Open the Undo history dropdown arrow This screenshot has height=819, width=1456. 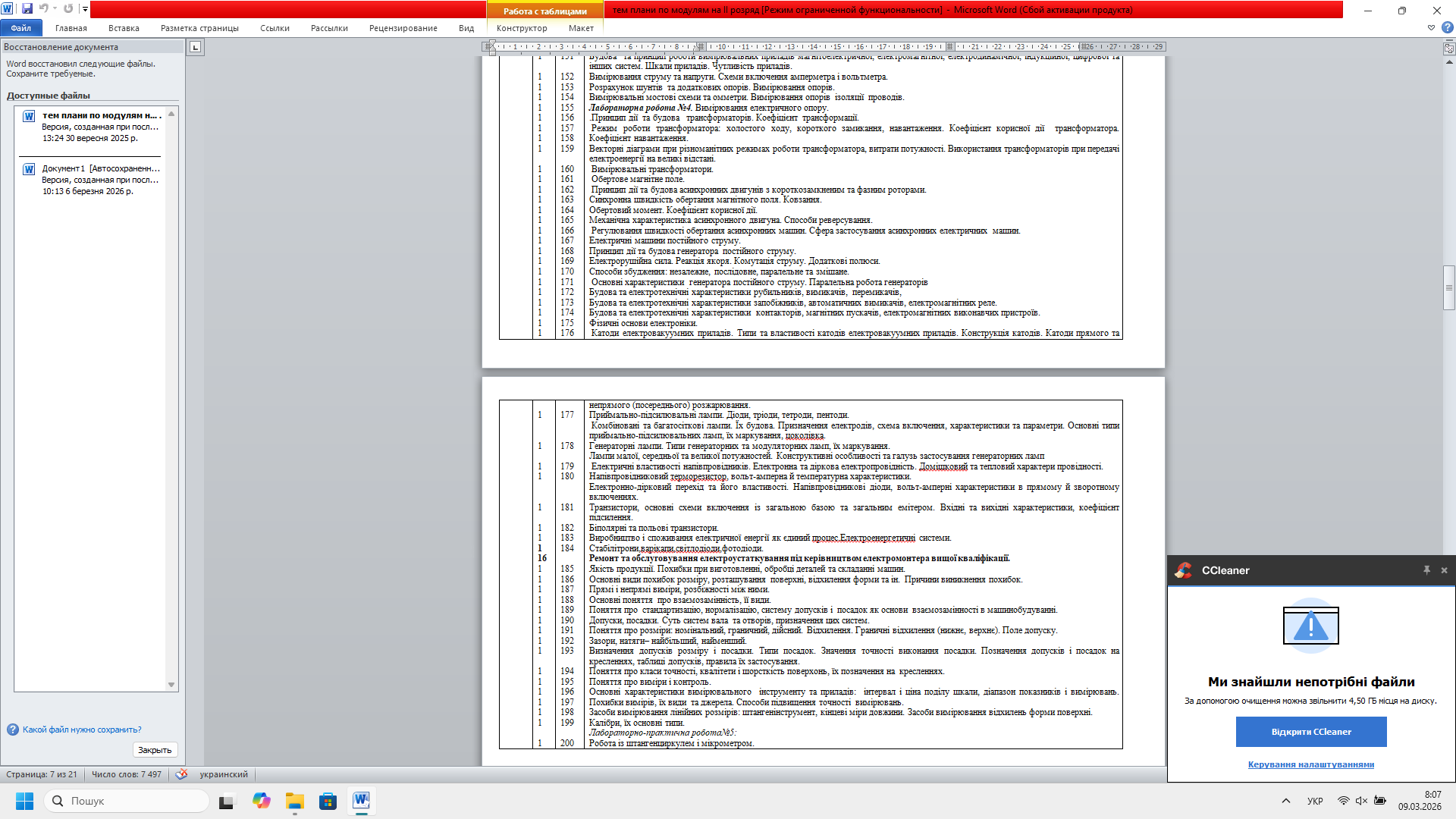(x=55, y=9)
